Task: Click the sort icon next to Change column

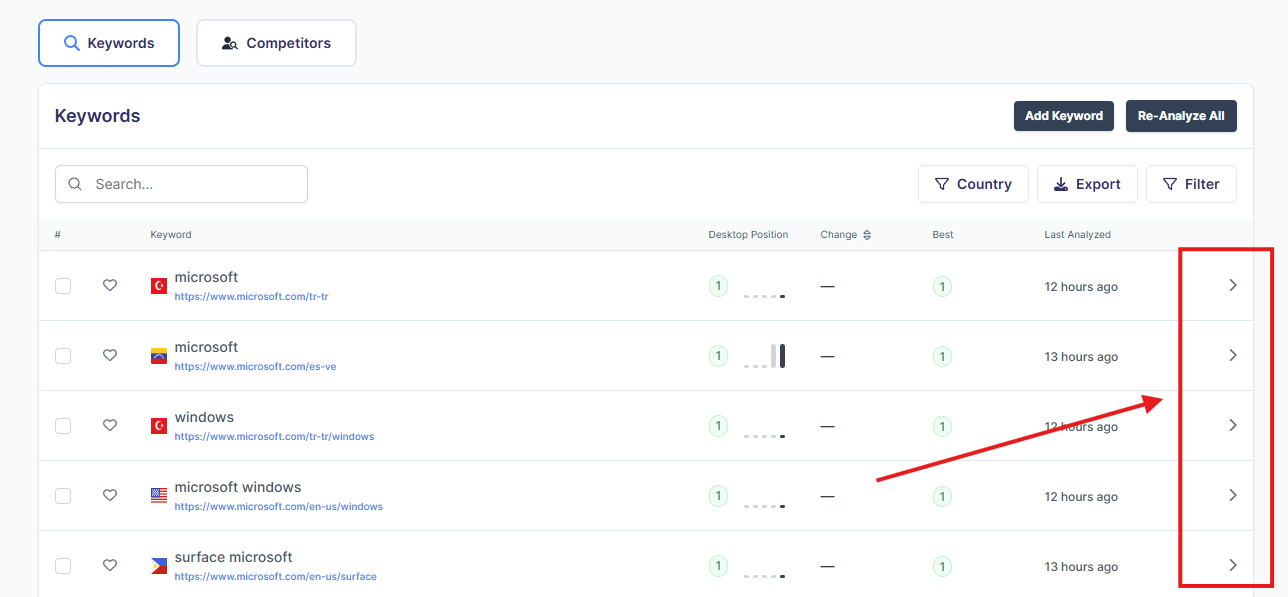Action: [x=867, y=235]
